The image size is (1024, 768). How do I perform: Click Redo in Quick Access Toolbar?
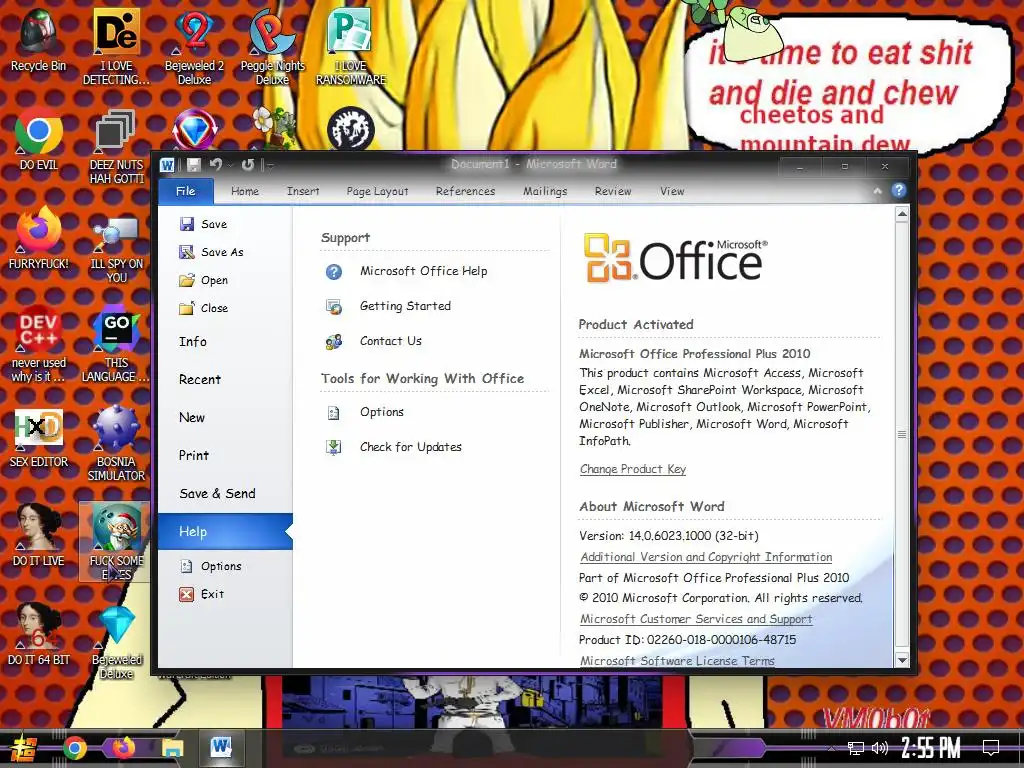tap(248, 165)
